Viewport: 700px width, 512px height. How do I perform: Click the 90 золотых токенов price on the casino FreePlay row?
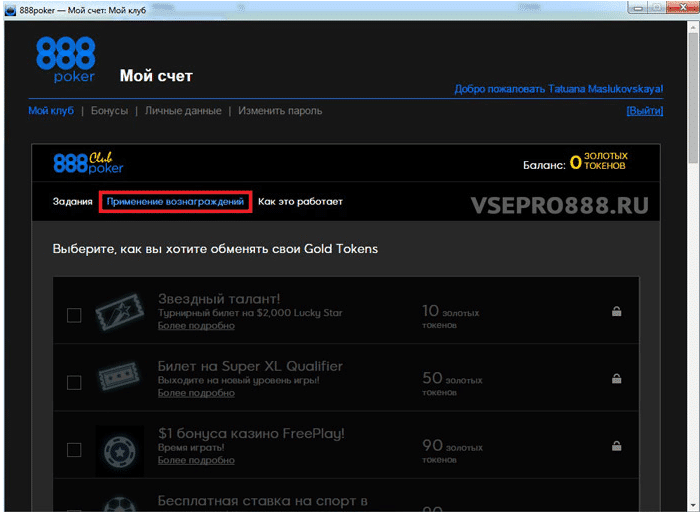click(452, 451)
